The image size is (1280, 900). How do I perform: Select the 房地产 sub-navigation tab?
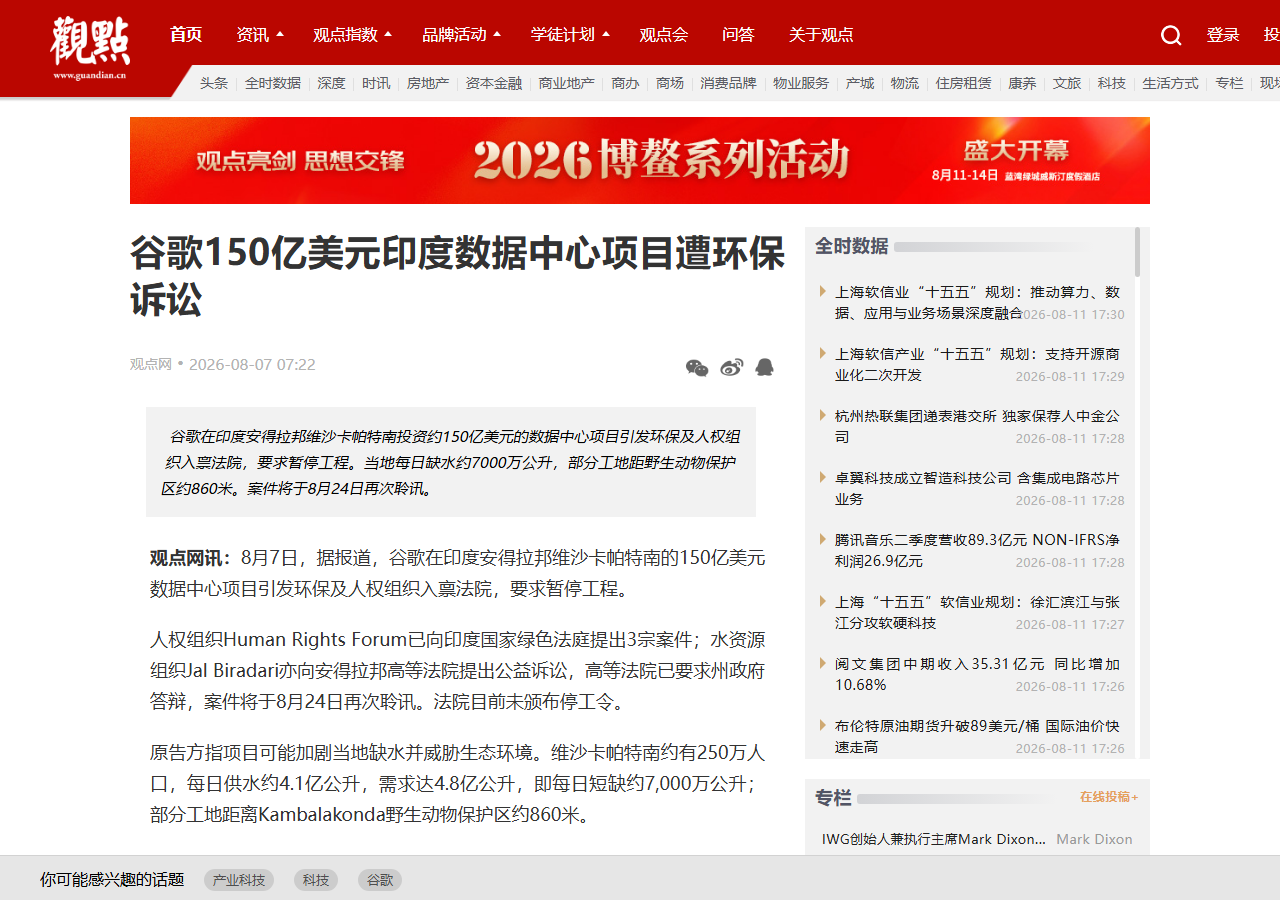click(x=428, y=83)
